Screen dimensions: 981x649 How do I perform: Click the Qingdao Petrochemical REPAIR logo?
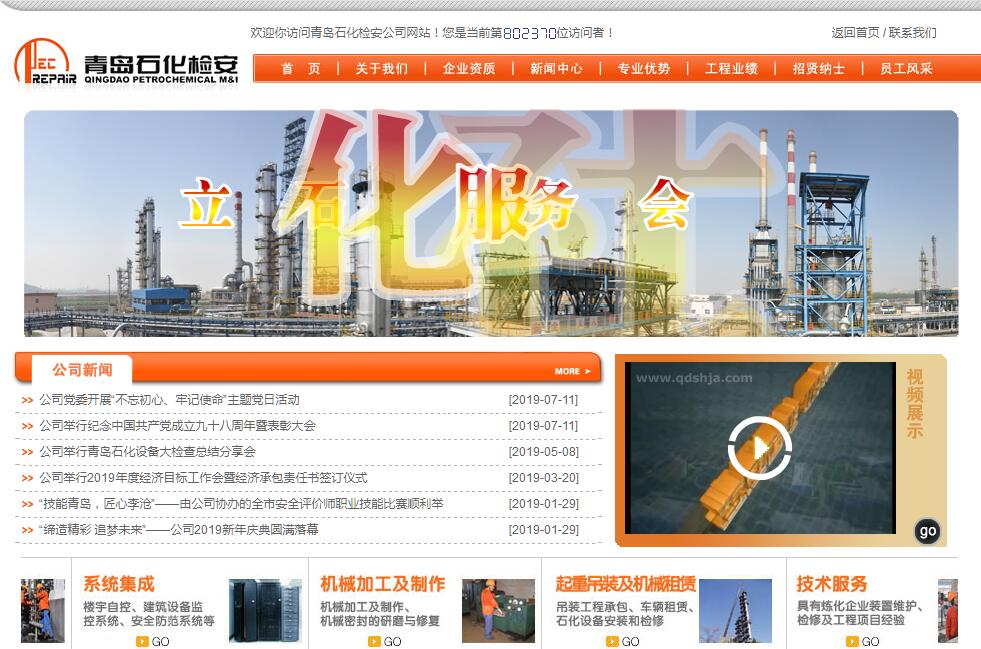tap(127, 64)
